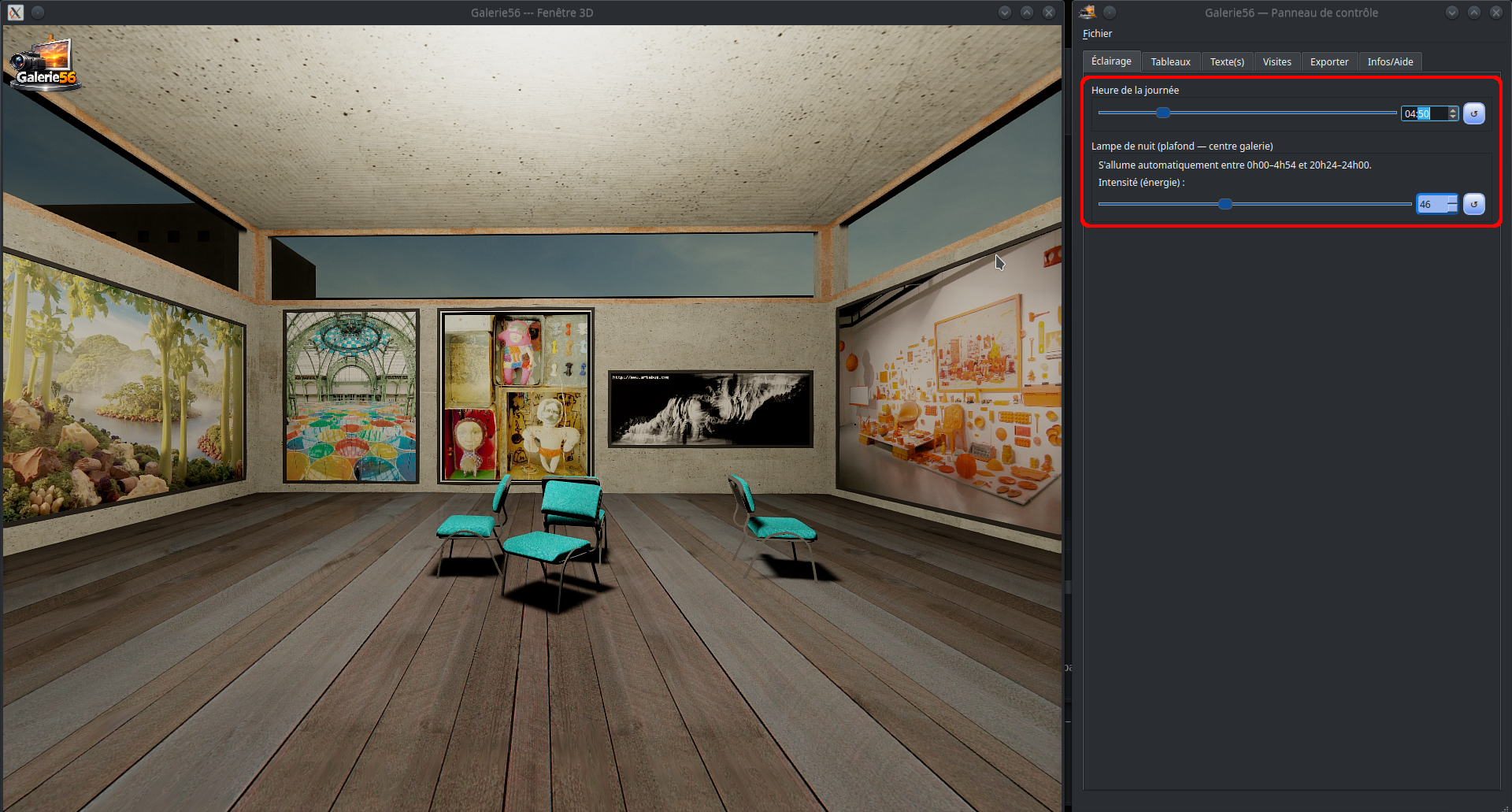Decrement the intensity value of 46
Image resolution: width=1512 pixels, height=812 pixels.
tap(1452, 209)
